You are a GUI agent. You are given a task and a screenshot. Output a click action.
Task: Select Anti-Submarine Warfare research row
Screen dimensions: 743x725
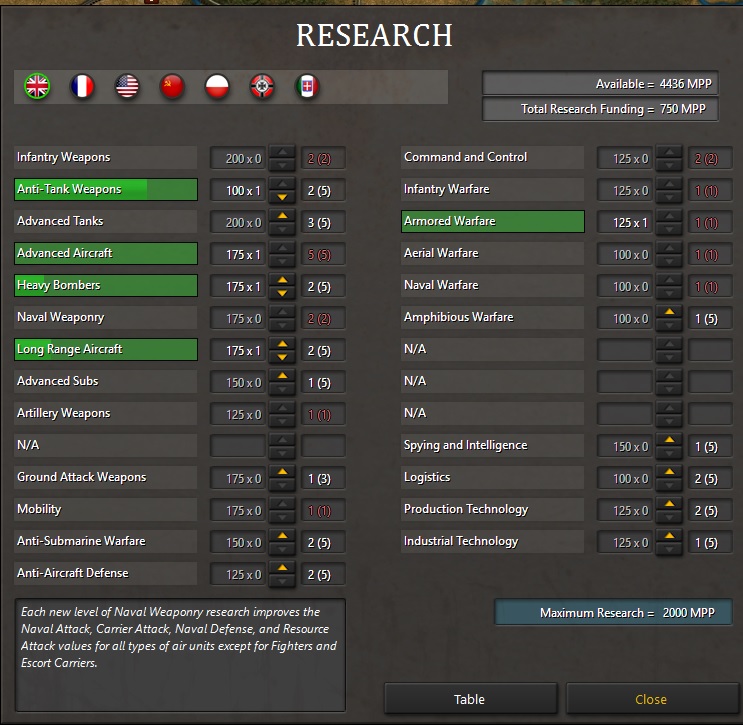coord(105,541)
